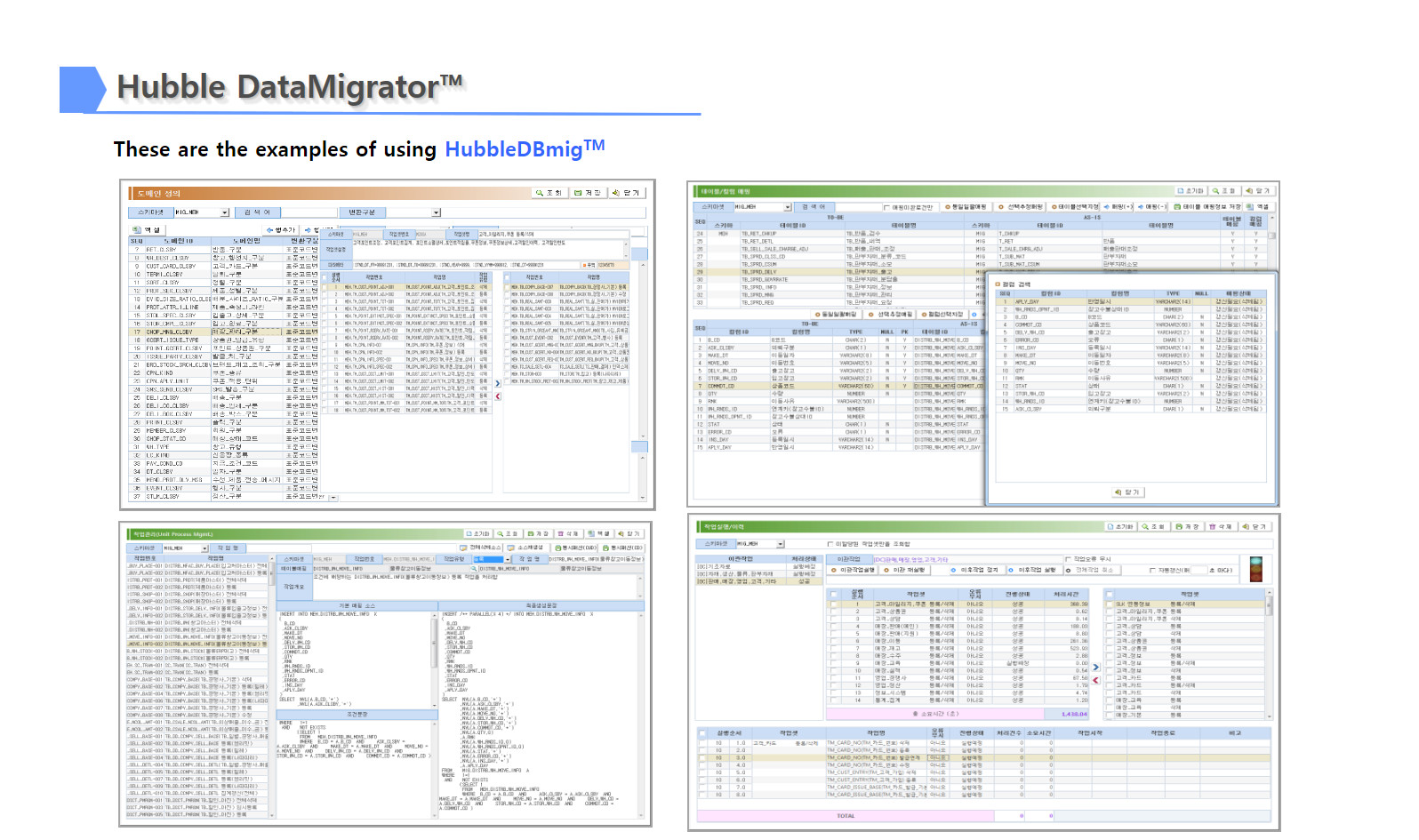Select COMMDT_CD row in column mapping grid
The width and height of the screenshot is (1419, 840).
(x=840, y=386)
